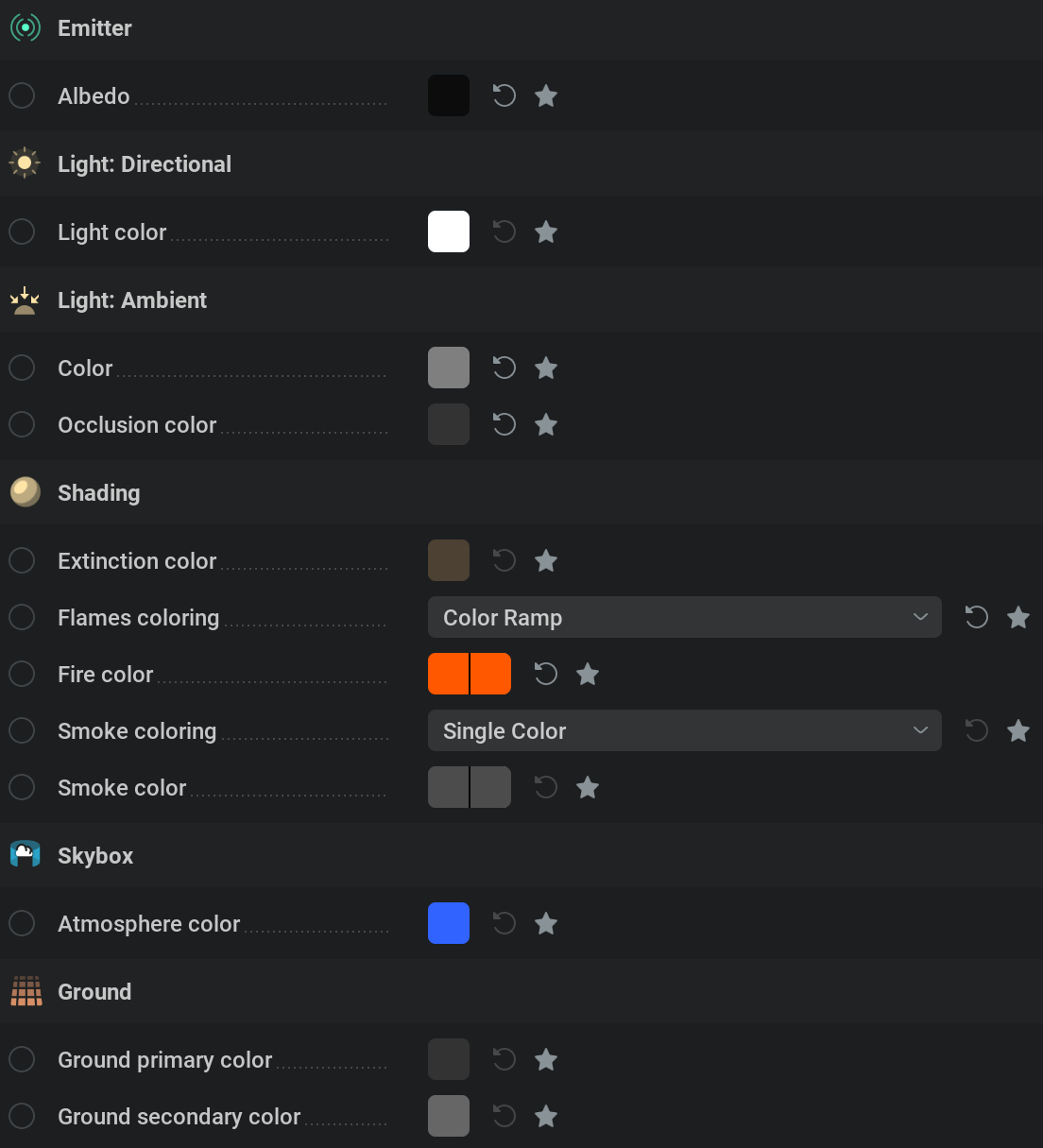
Task: Collapse the Shading section header
Action: (x=521, y=492)
